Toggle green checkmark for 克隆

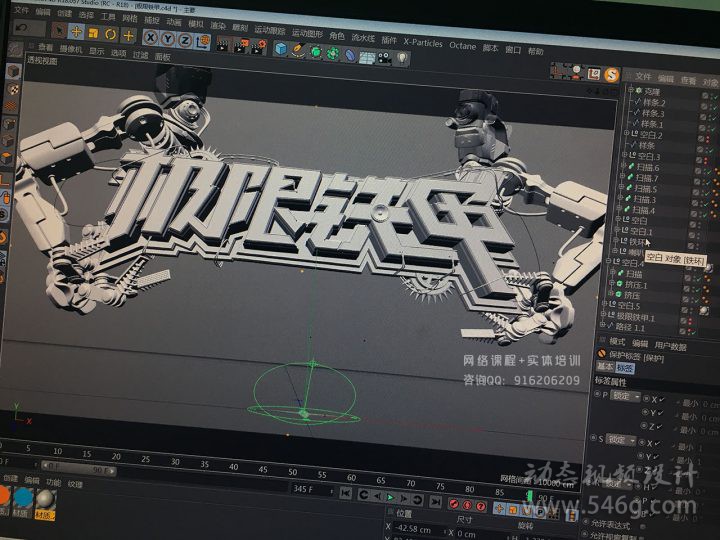pyautogui.click(x=714, y=97)
